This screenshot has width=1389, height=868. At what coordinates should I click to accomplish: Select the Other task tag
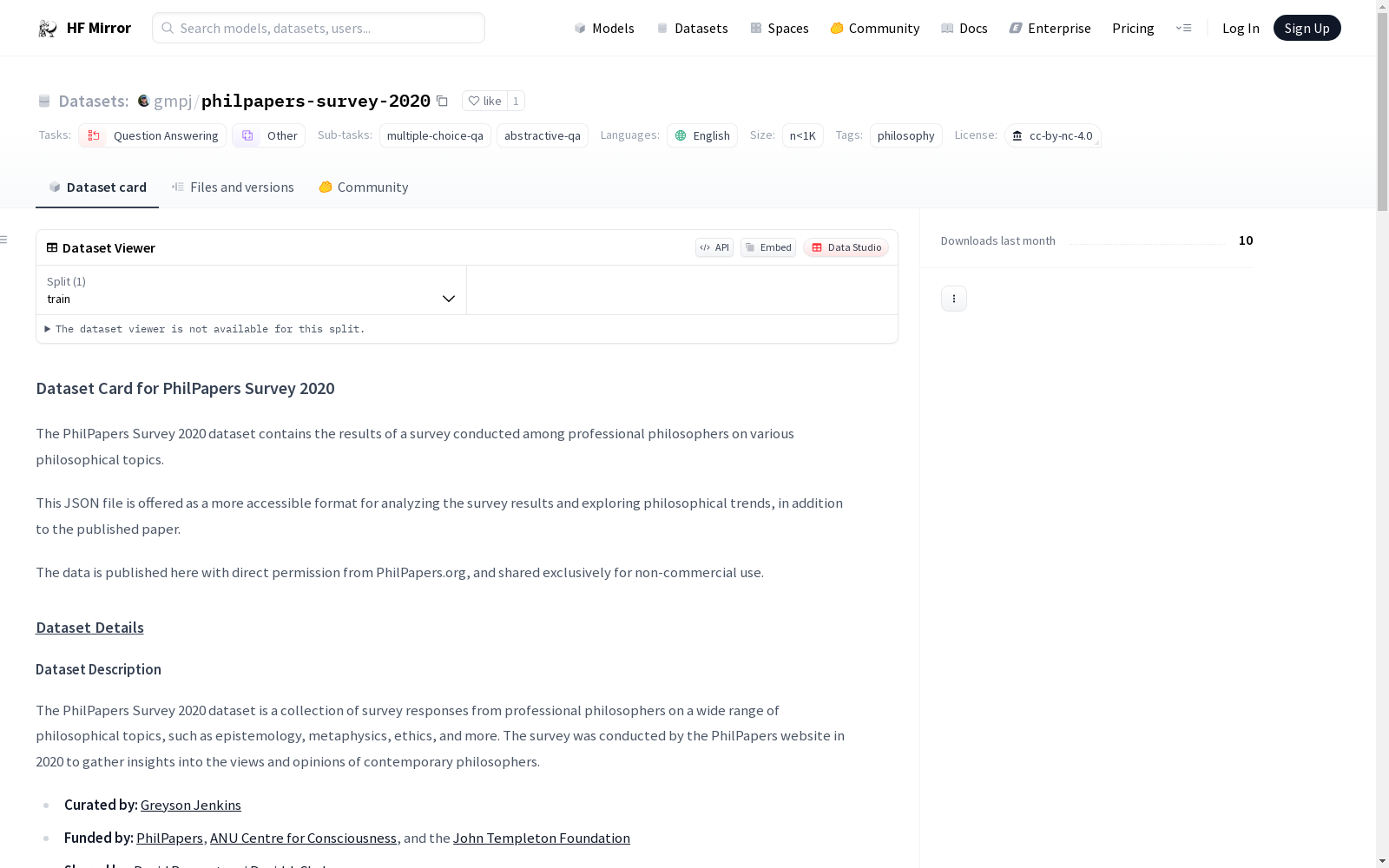pos(269,135)
